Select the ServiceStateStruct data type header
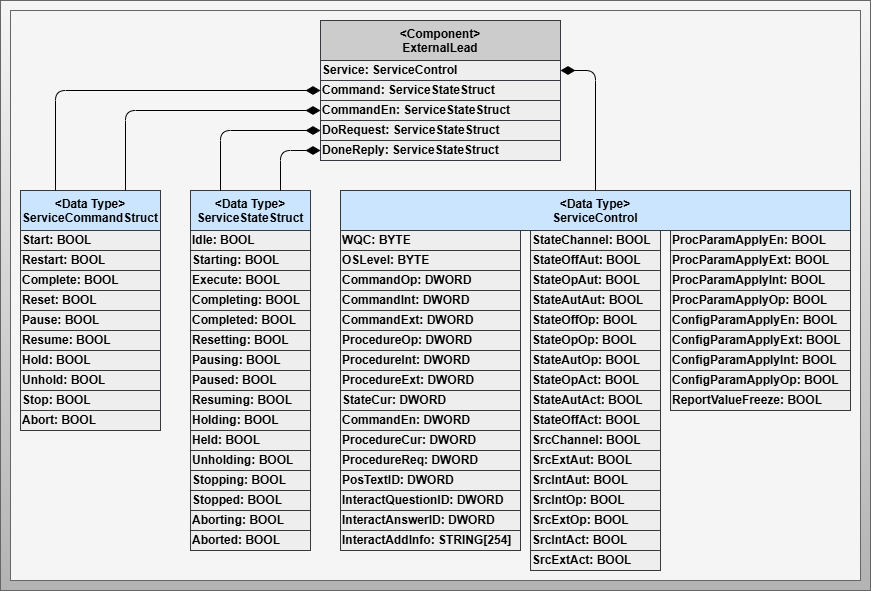This screenshot has height=591, width=871. pyautogui.click(x=250, y=211)
